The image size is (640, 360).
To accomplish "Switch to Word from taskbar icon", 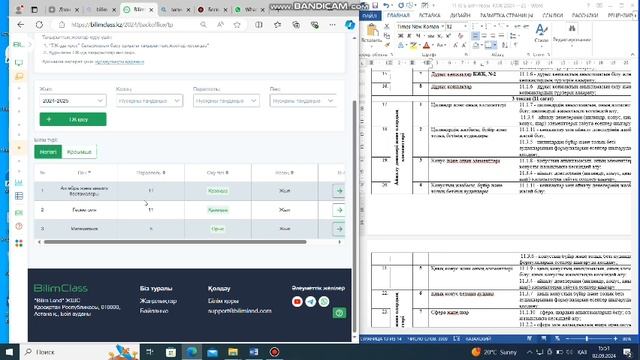I will 253,351.
